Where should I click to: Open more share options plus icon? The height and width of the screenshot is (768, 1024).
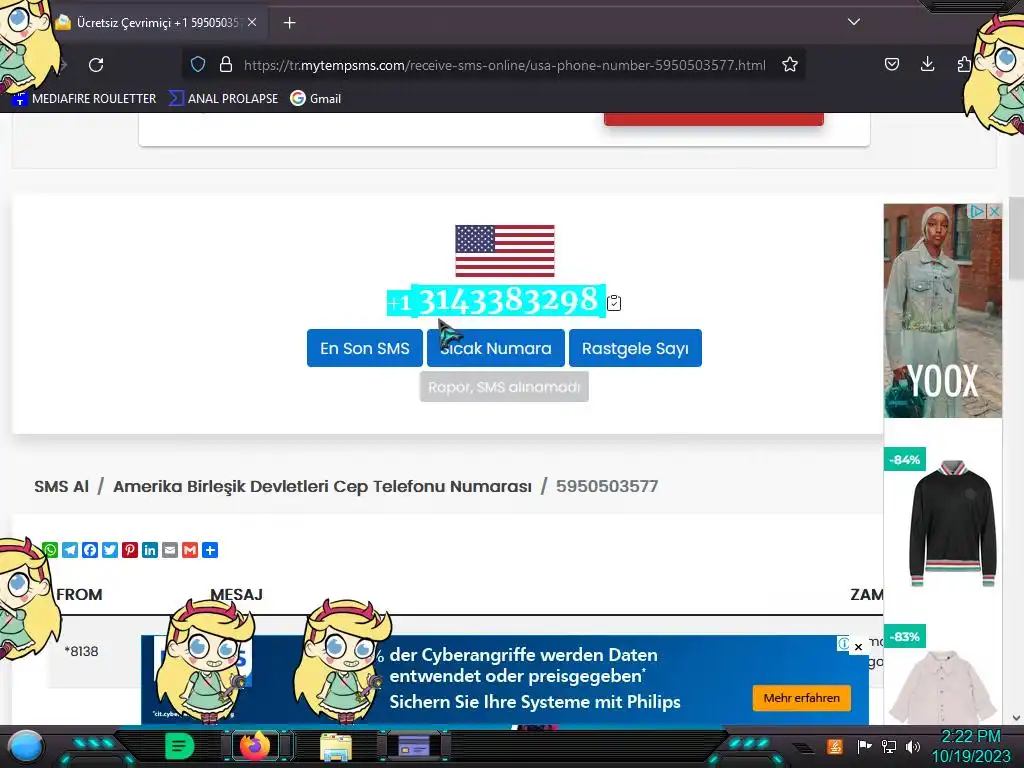click(x=210, y=550)
